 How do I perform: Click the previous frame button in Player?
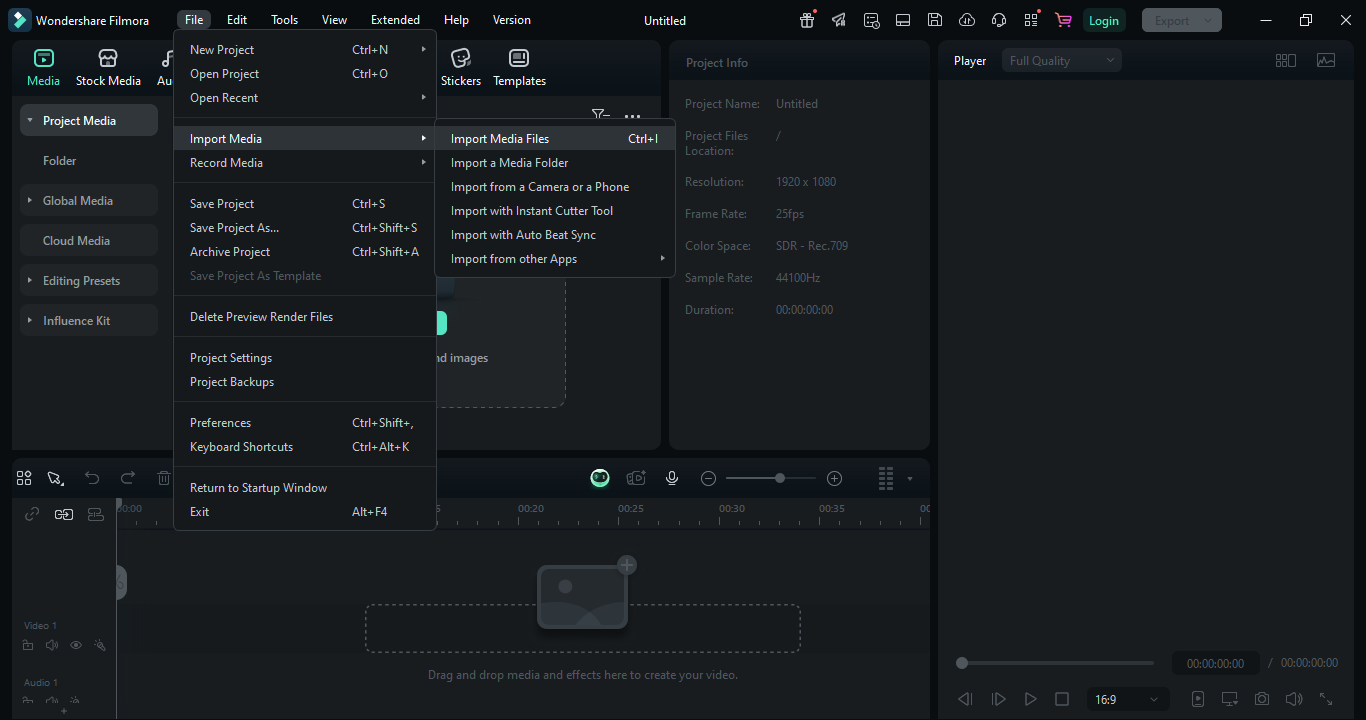pos(965,699)
